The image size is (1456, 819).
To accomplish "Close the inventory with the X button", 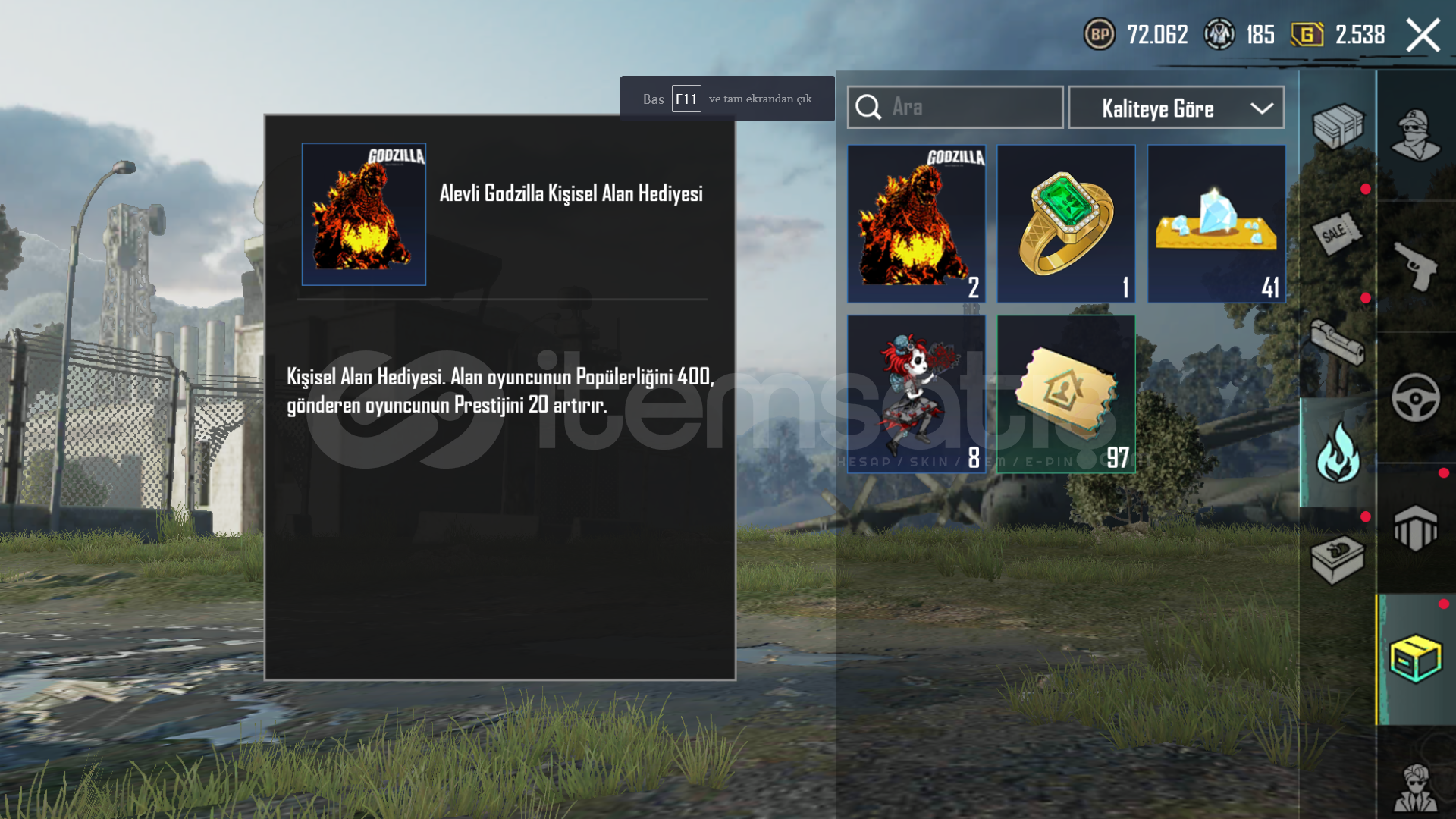I will coord(1423,35).
